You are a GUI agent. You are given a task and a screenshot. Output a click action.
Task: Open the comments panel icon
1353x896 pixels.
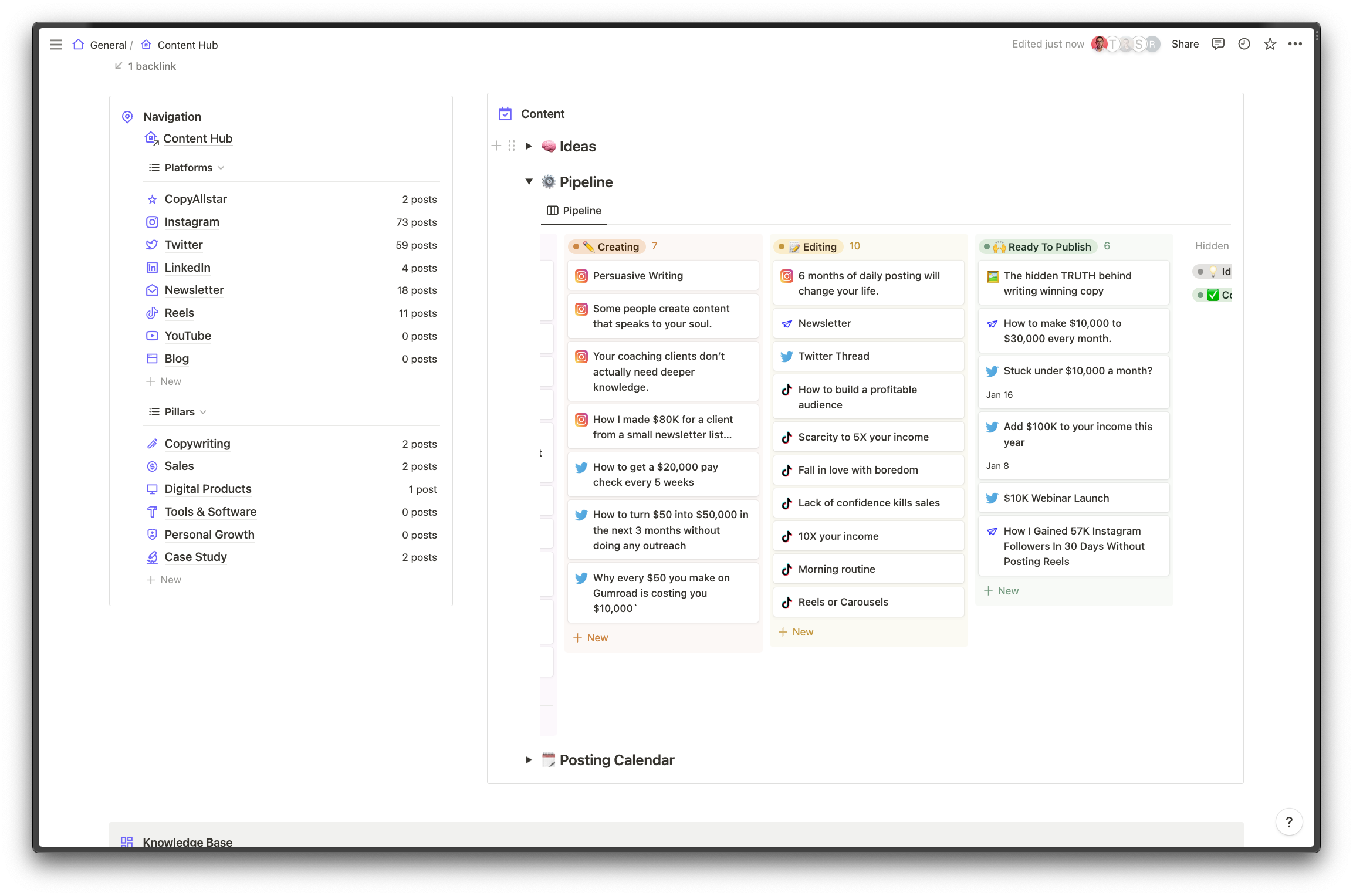coord(1217,44)
